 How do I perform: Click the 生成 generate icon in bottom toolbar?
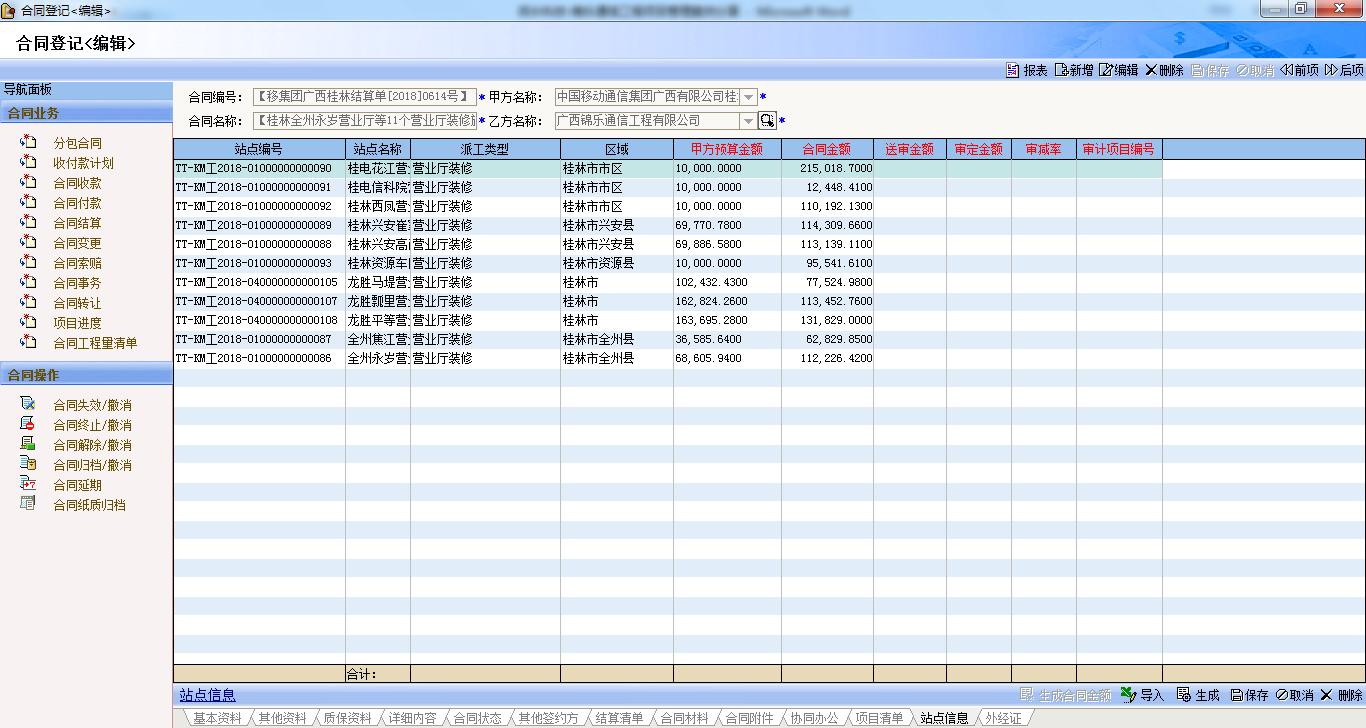coord(1184,695)
